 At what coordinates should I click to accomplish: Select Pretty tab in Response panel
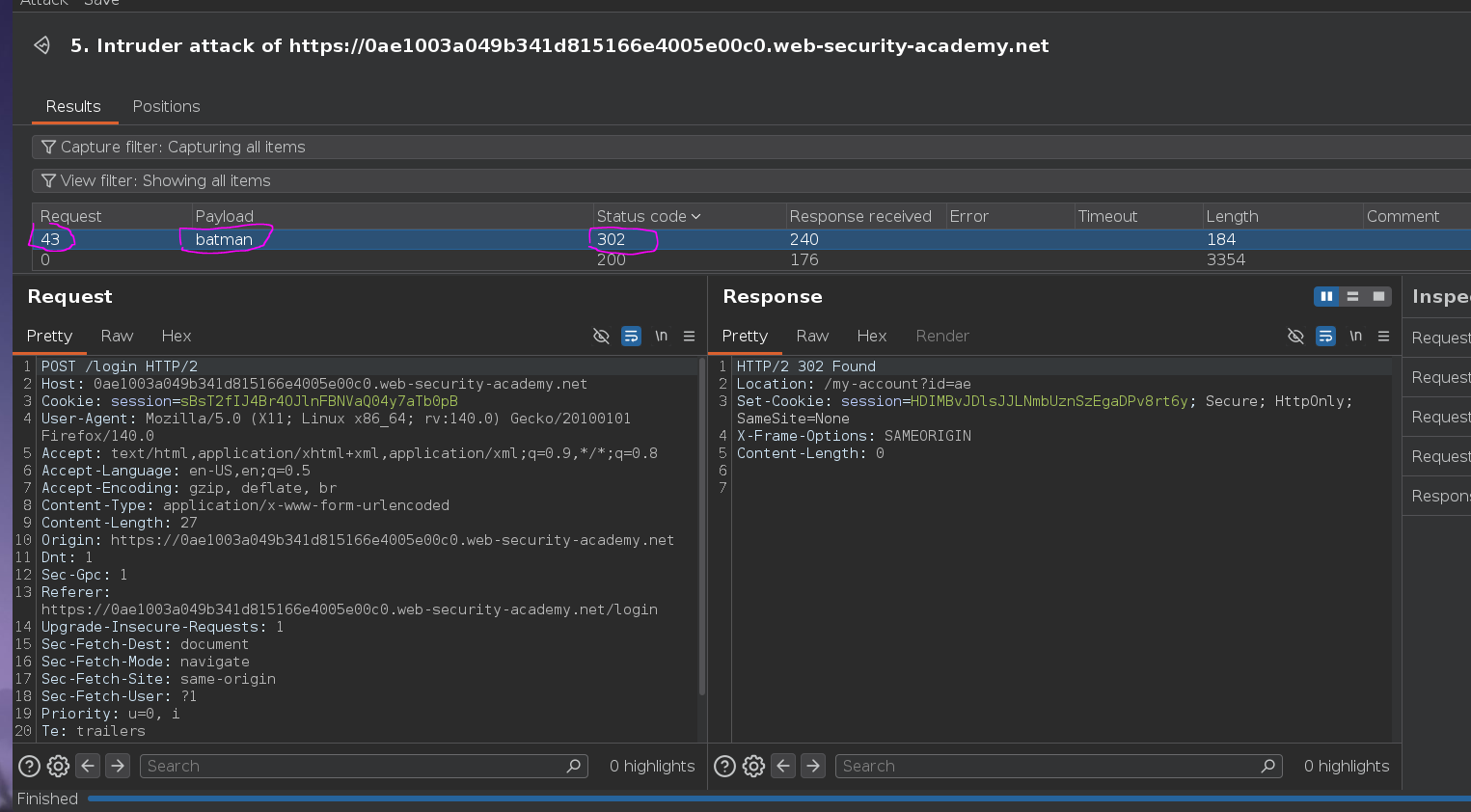click(x=745, y=336)
